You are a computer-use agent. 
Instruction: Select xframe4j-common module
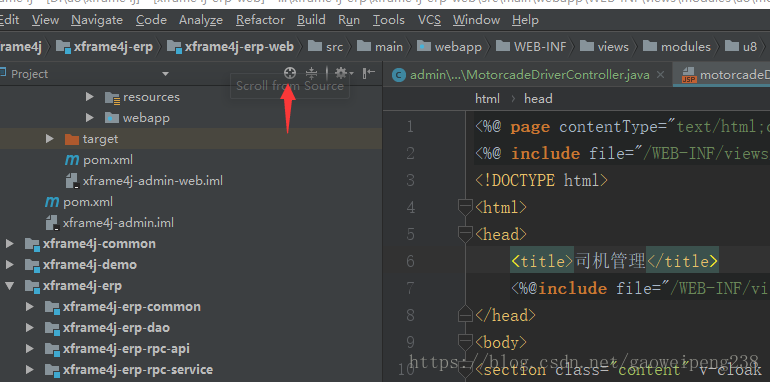(x=90, y=244)
